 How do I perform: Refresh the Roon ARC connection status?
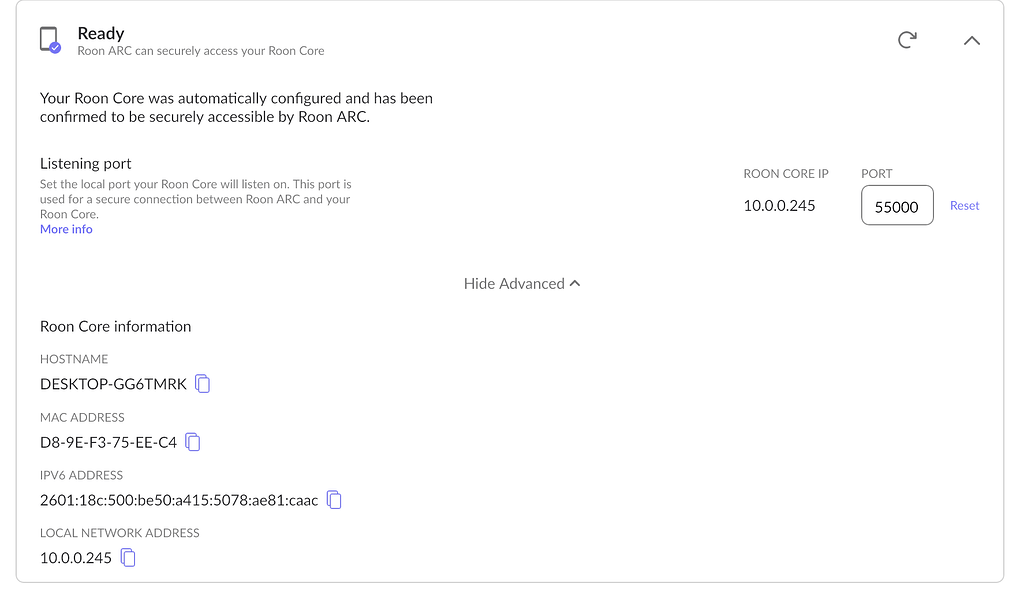click(x=907, y=40)
